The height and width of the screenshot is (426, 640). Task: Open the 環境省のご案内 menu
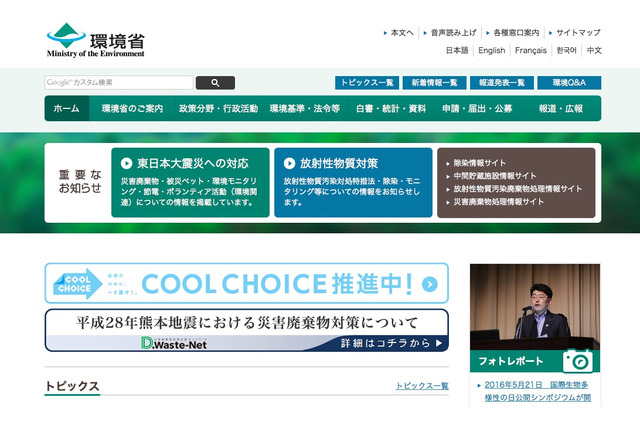tap(132, 109)
